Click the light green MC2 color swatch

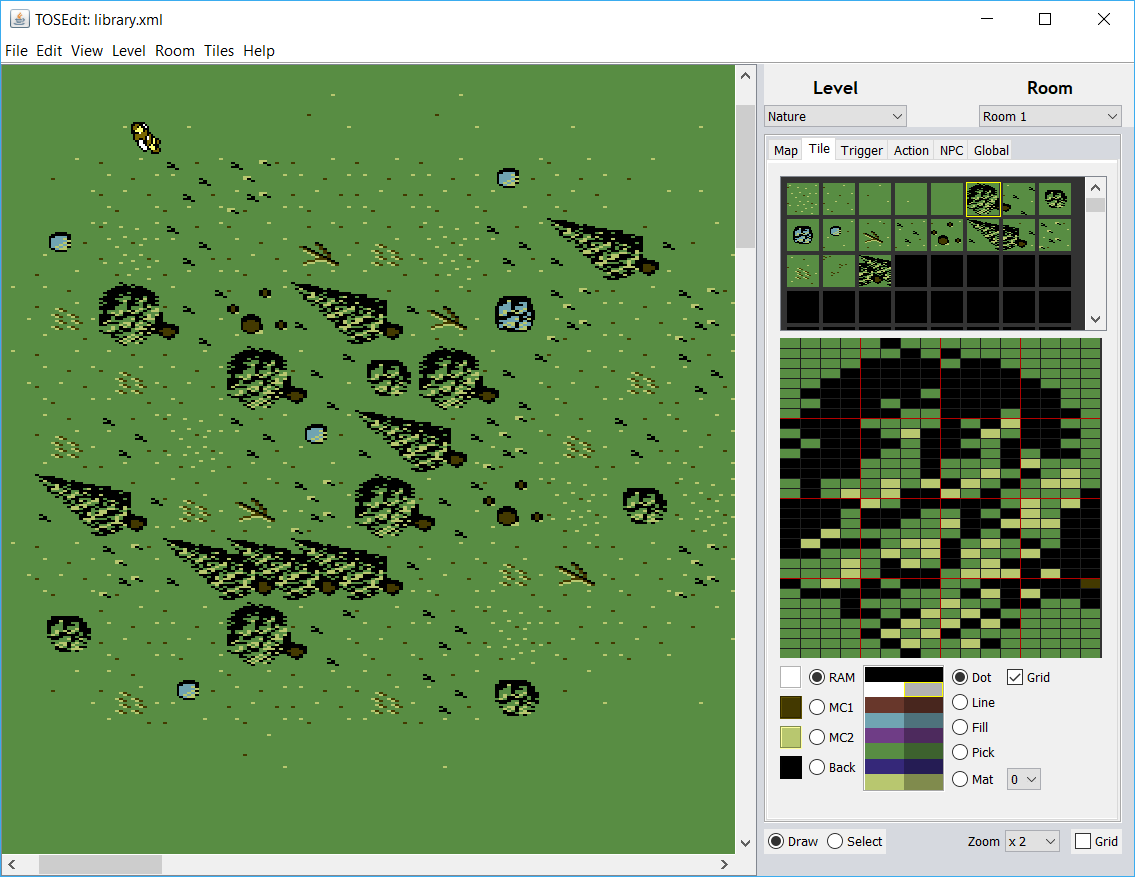[790, 737]
